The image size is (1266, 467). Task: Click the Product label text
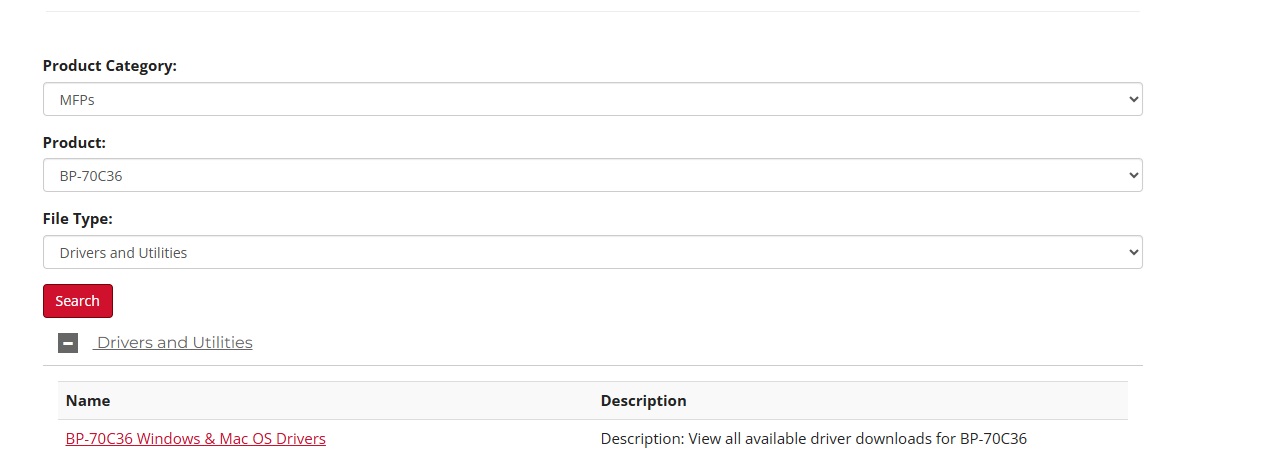coord(74,142)
